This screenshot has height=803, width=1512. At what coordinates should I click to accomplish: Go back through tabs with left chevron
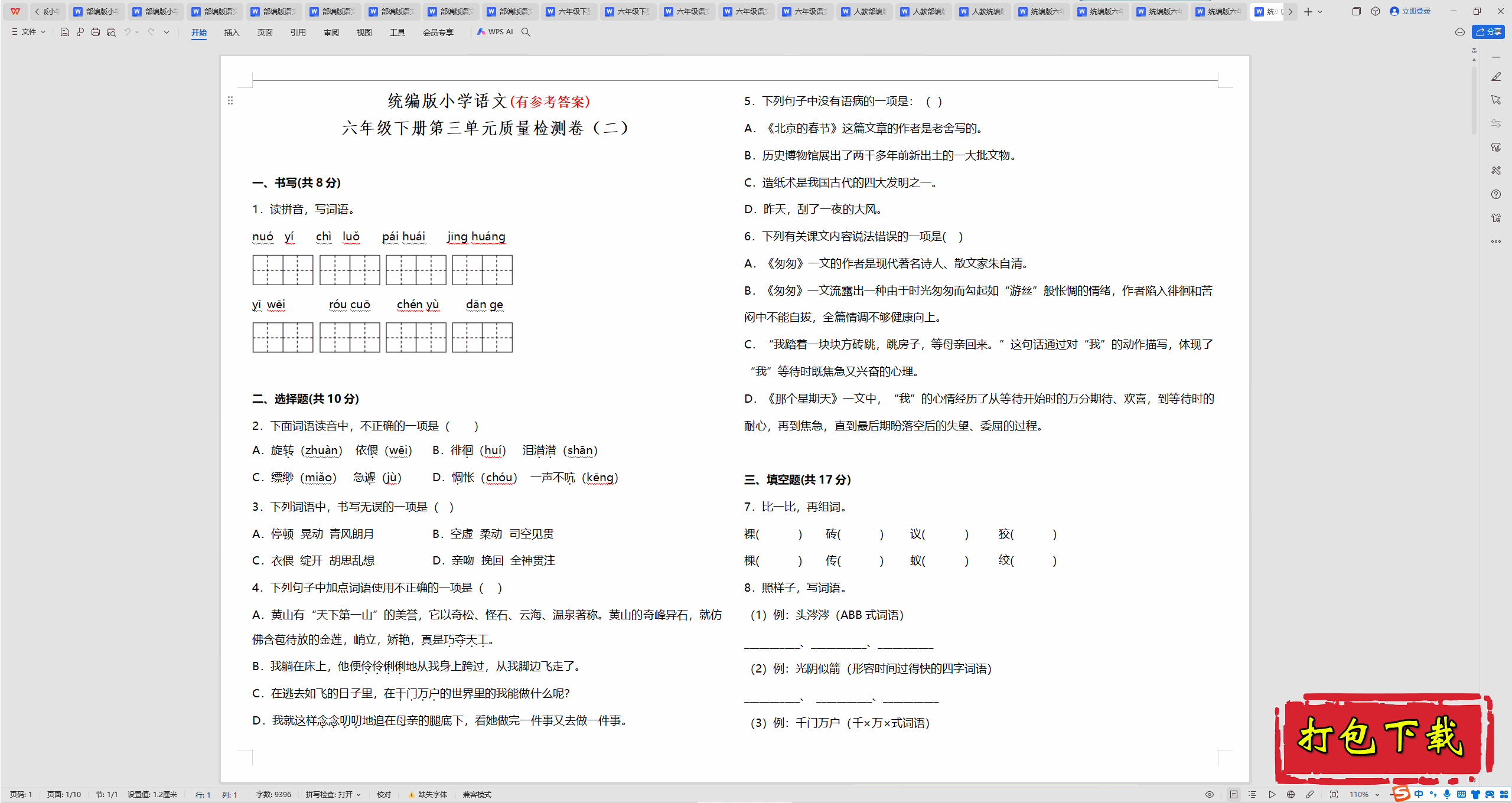[37, 11]
